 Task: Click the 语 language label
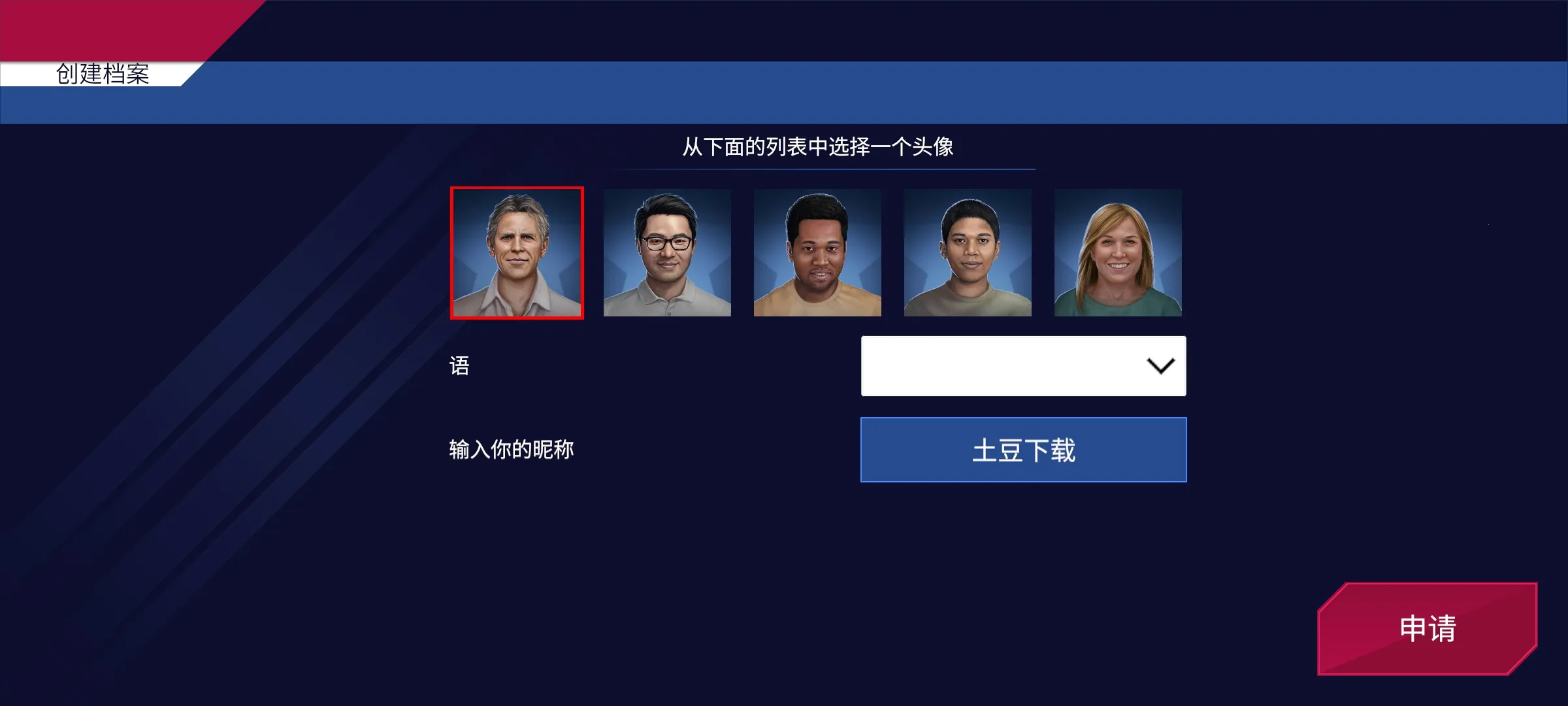point(459,366)
